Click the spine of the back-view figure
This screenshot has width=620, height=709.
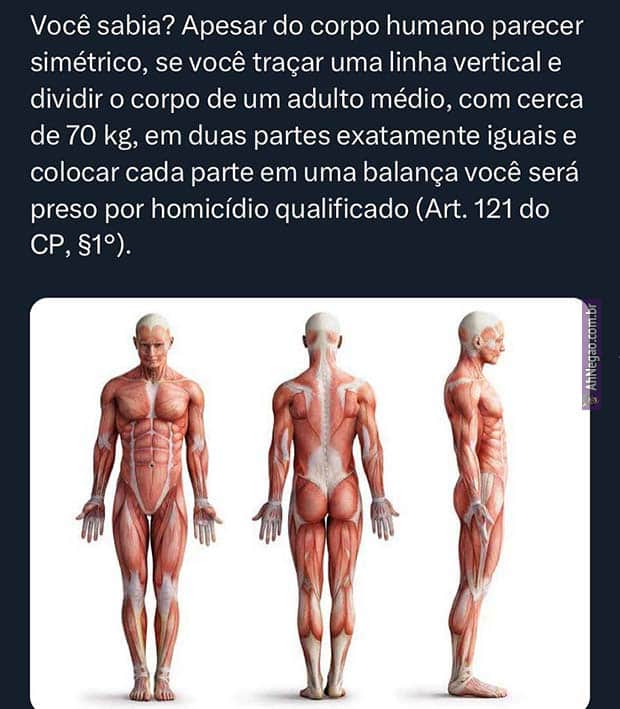point(323,425)
